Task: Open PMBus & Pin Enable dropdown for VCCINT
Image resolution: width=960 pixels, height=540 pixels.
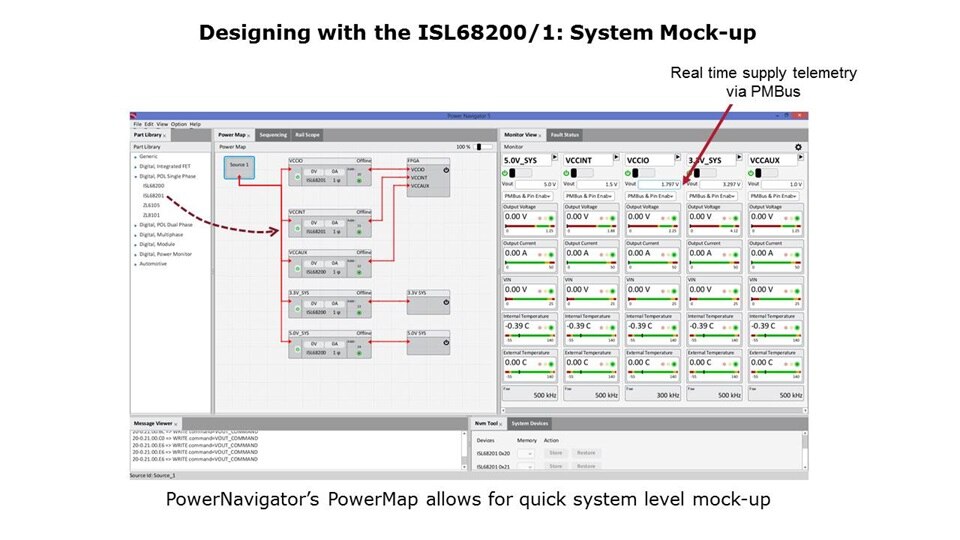Action: point(589,196)
